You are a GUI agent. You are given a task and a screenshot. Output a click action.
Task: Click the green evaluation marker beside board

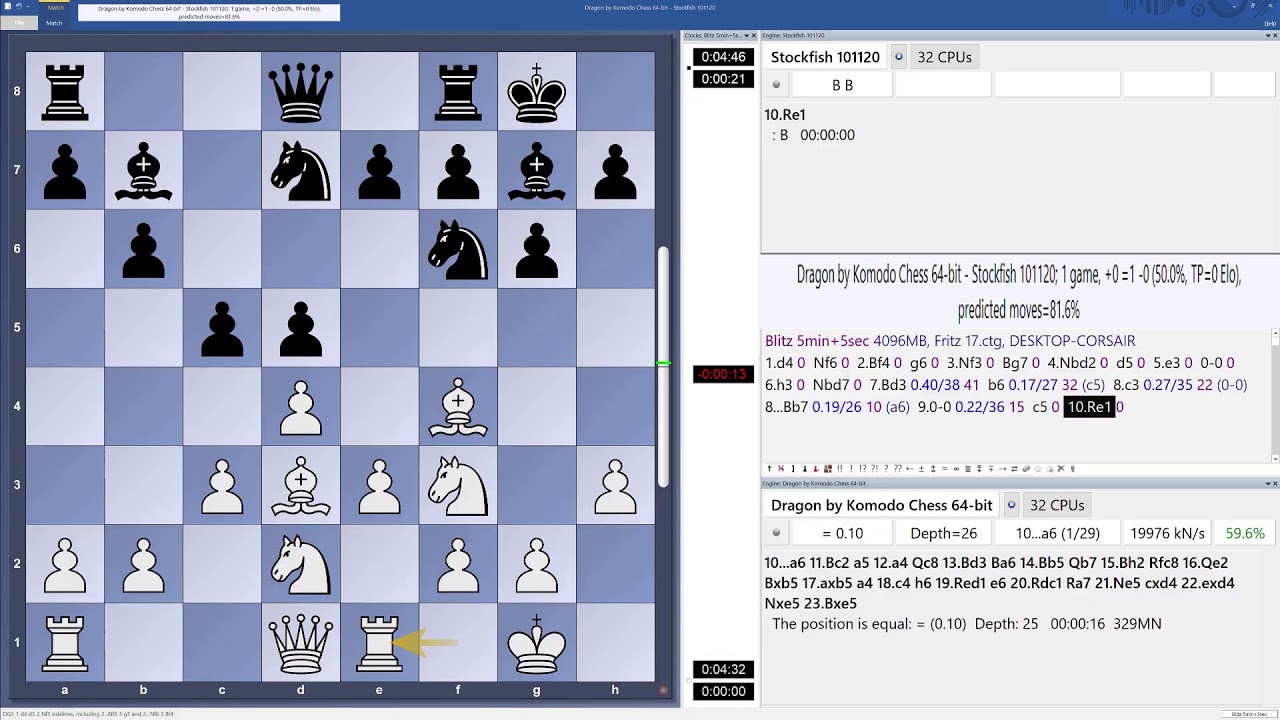pyautogui.click(x=662, y=363)
